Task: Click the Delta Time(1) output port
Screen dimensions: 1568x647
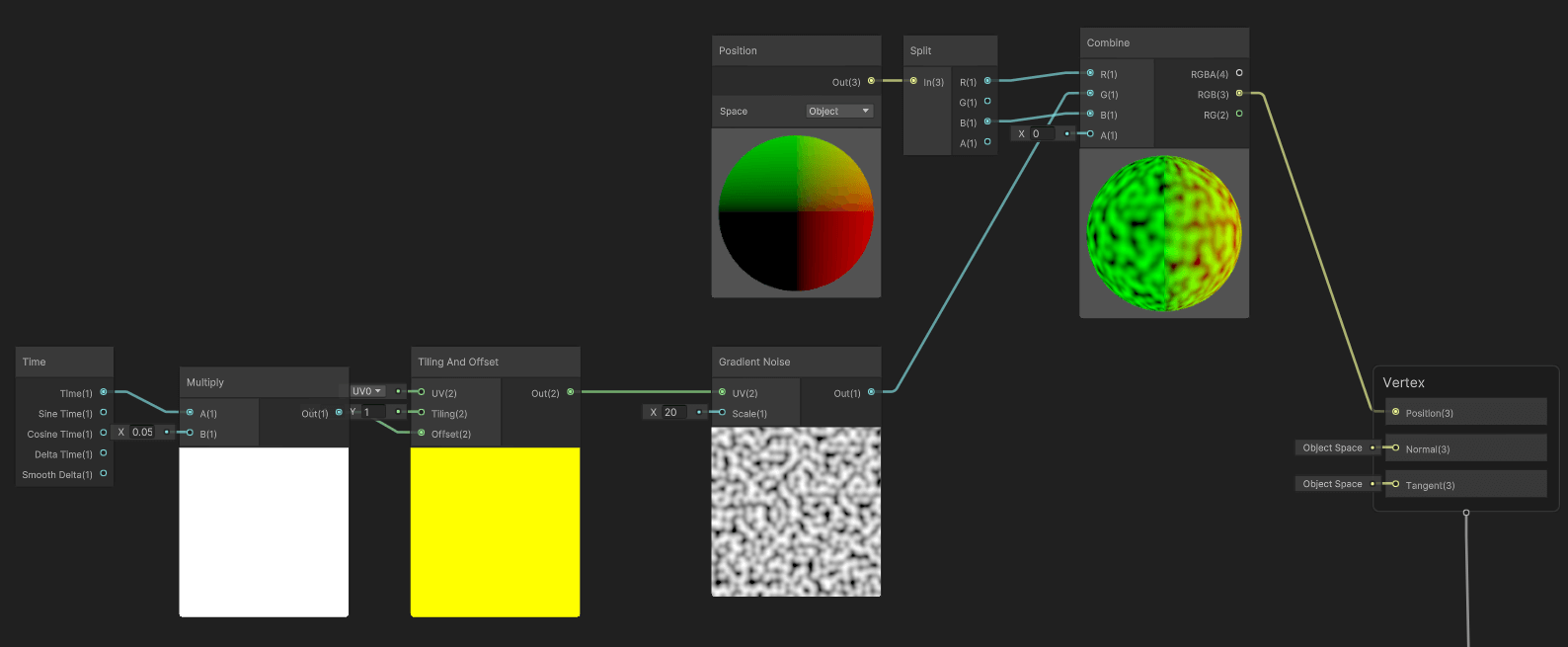Action: pyautogui.click(x=104, y=452)
